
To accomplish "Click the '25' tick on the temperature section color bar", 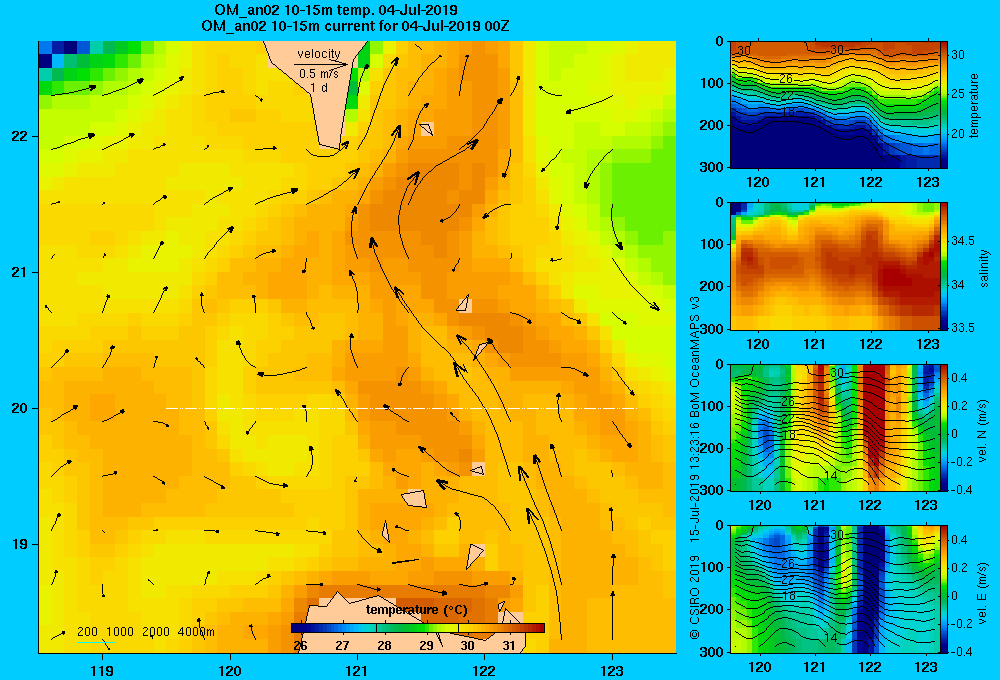I will 958,94.
